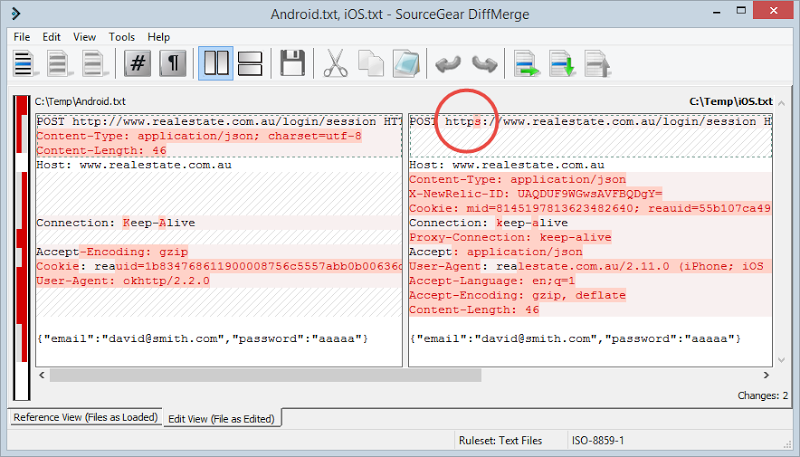Click 'Host: www.realestate.com.au' in left pane

point(134,165)
